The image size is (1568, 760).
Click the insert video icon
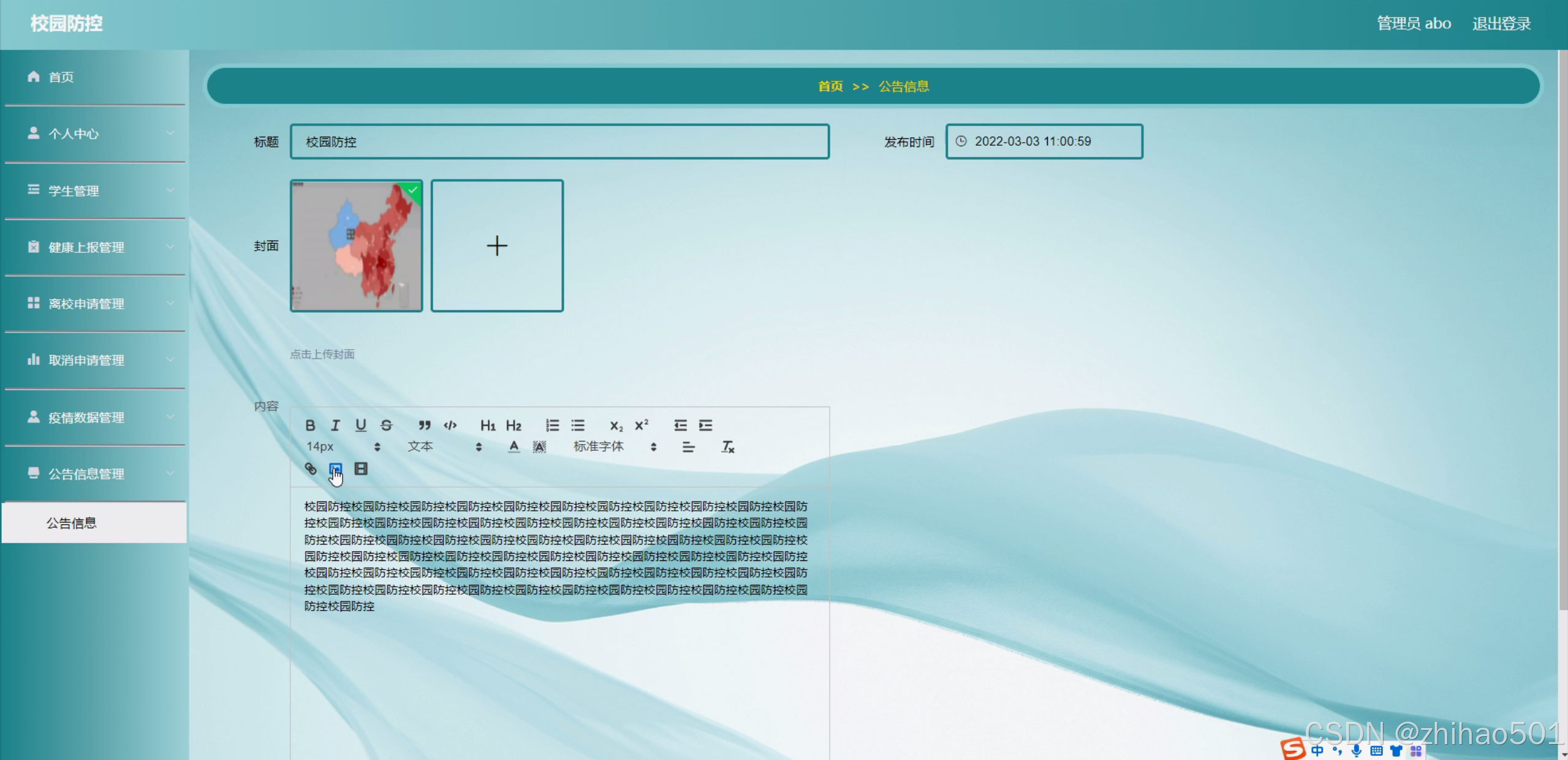pyautogui.click(x=361, y=469)
